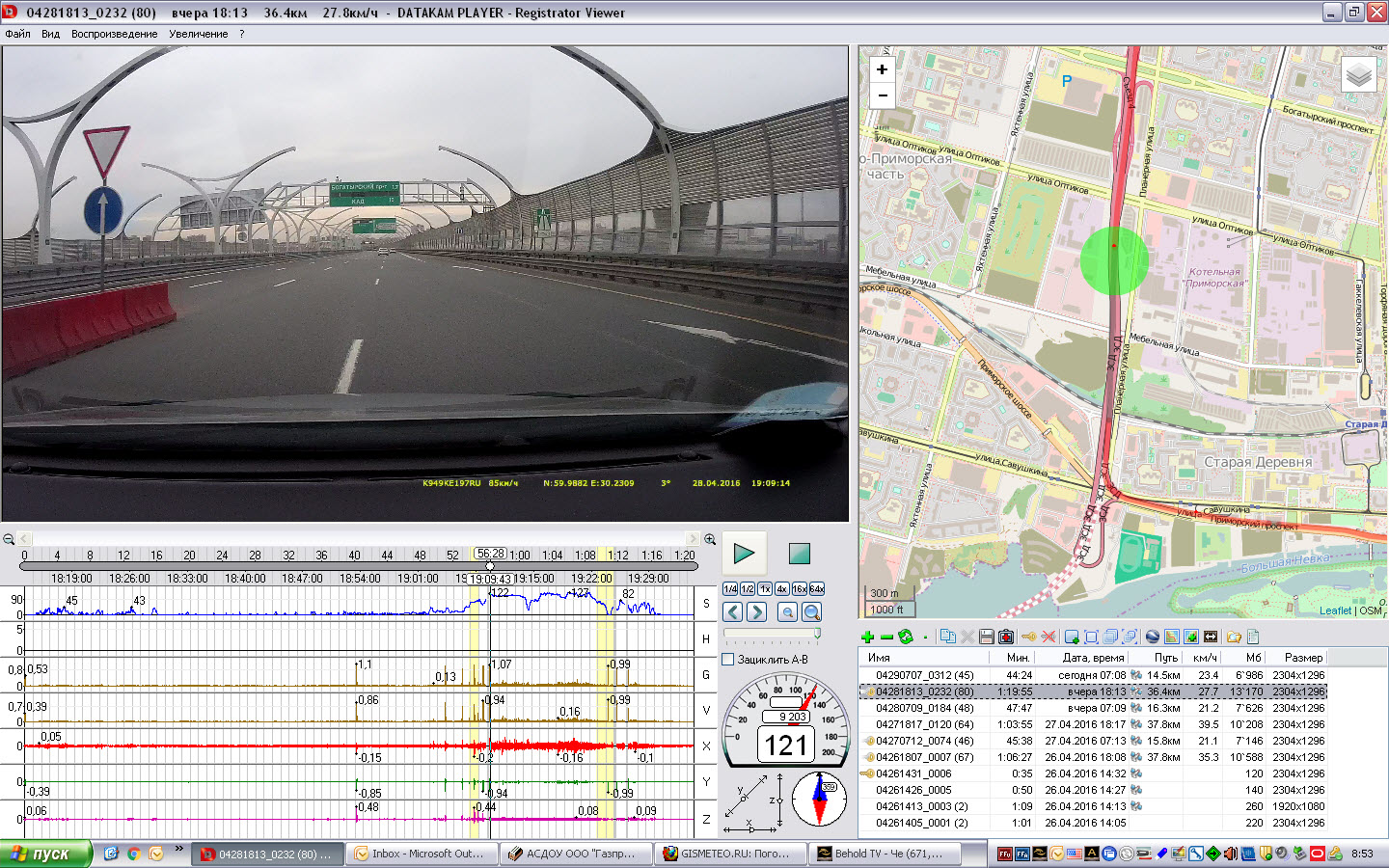Image resolution: width=1389 pixels, height=868 pixels.
Task: Toggle the S speed graph button
Action: (706, 604)
